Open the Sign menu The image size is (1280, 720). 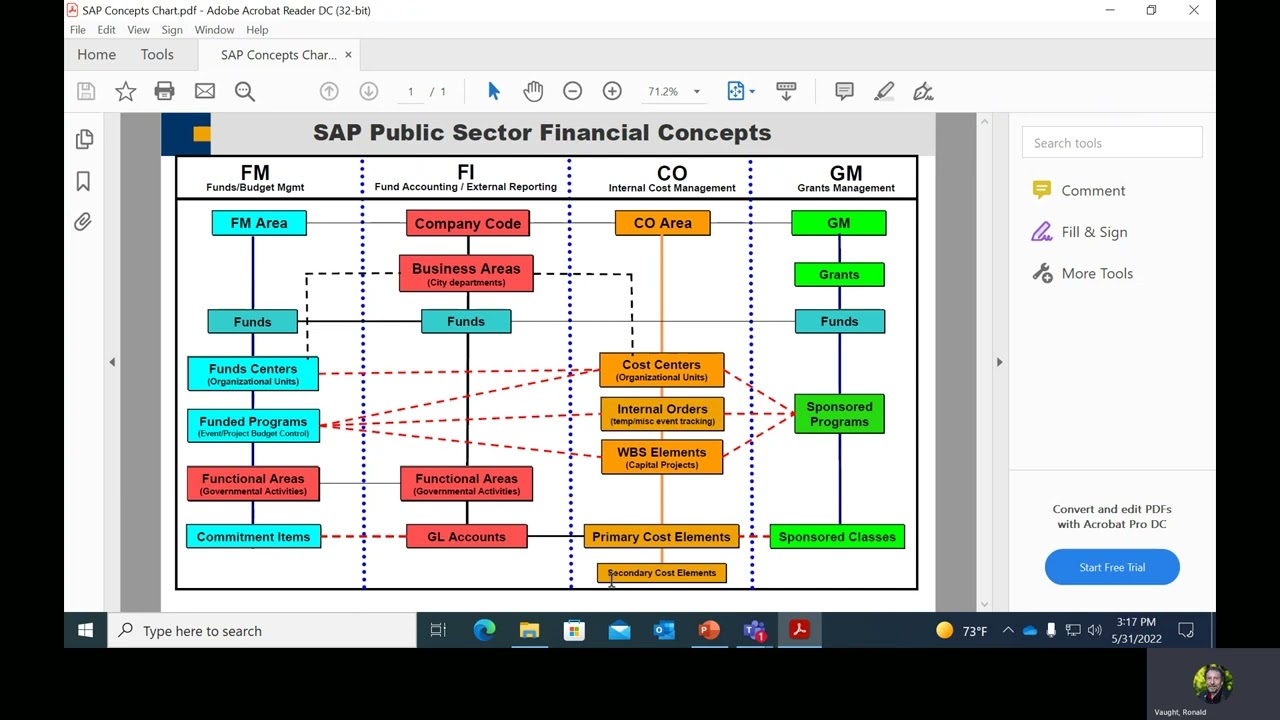172,30
